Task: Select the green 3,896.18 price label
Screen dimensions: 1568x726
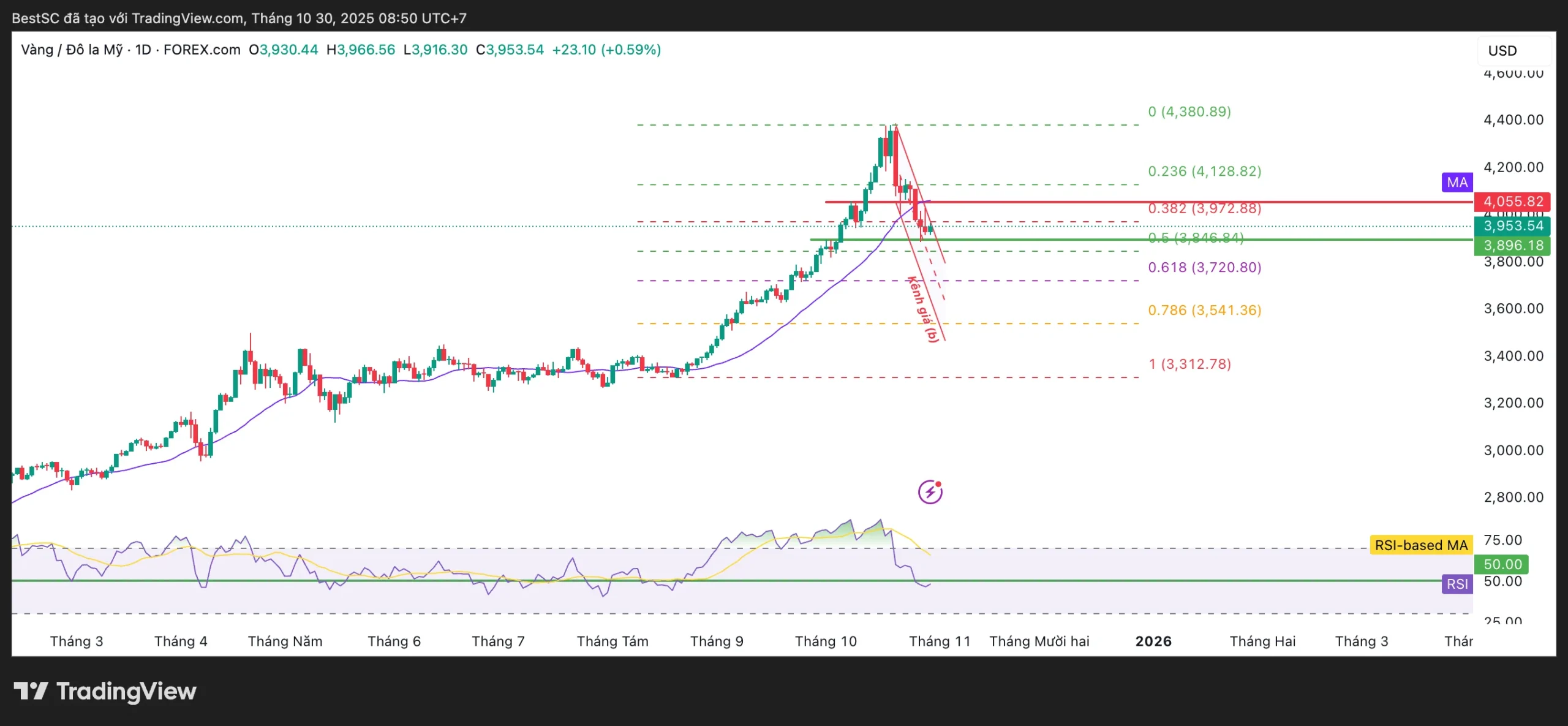Action: pos(1512,246)
